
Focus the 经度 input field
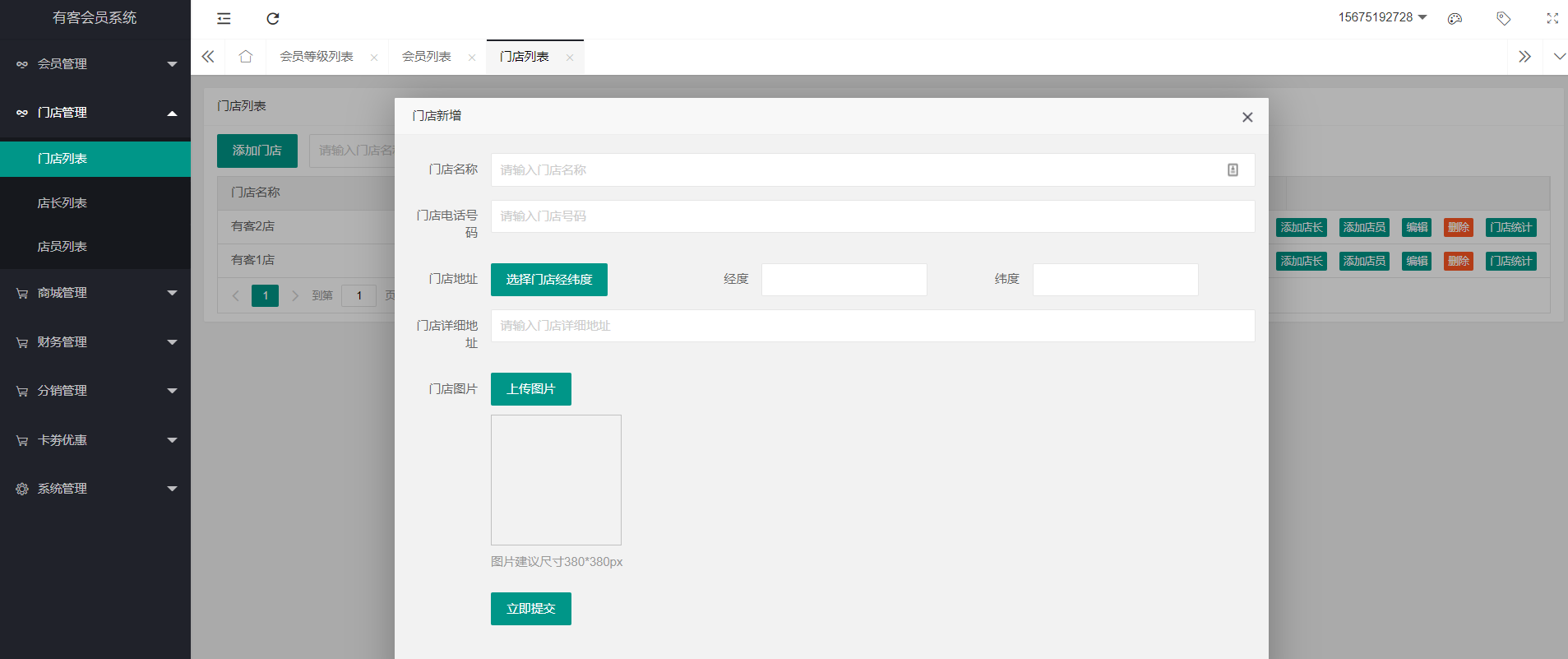click(x=844, y=280)
